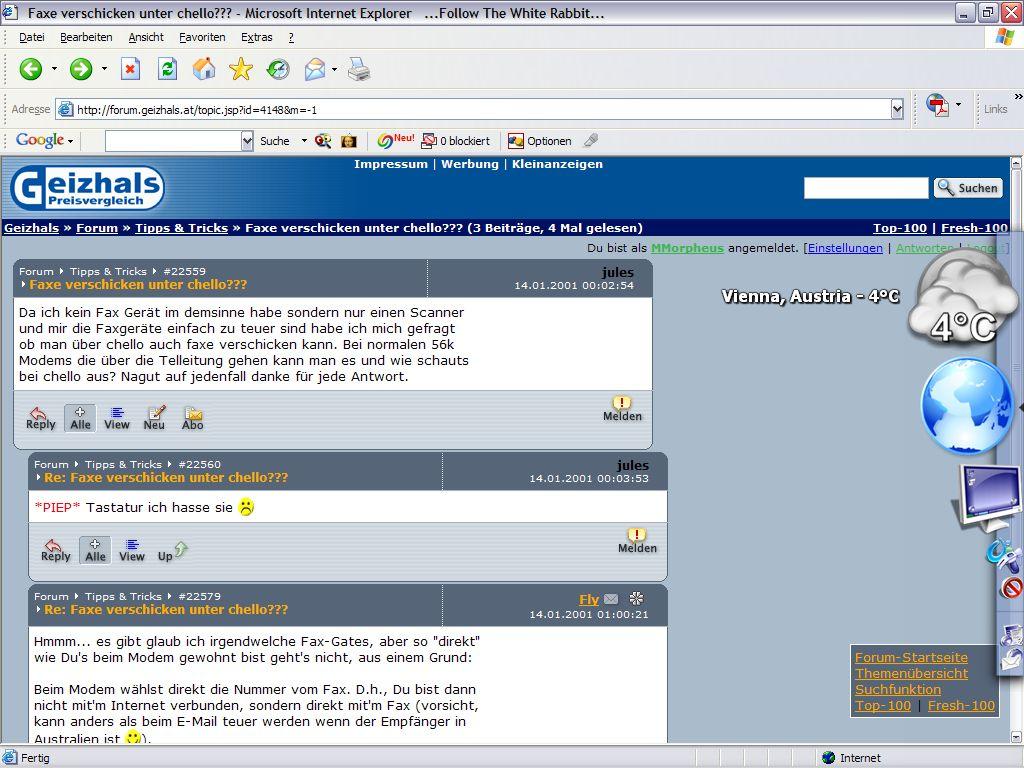Click the IE Home toolbar icon
The width and height of the screenshot is (1024, 768).
(204, 69)
